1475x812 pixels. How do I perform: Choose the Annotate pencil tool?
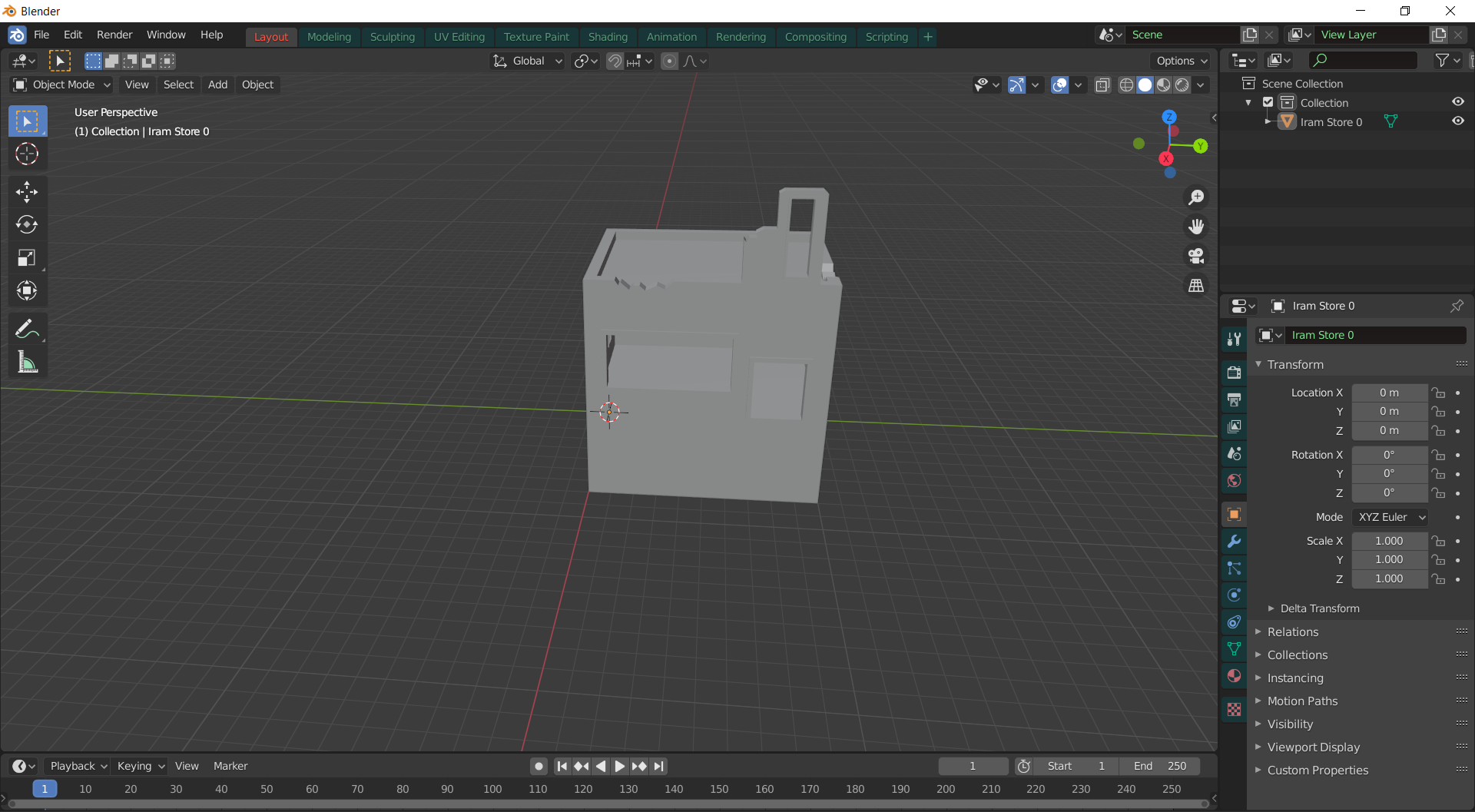pyautogui.click(x=27, y=330)
